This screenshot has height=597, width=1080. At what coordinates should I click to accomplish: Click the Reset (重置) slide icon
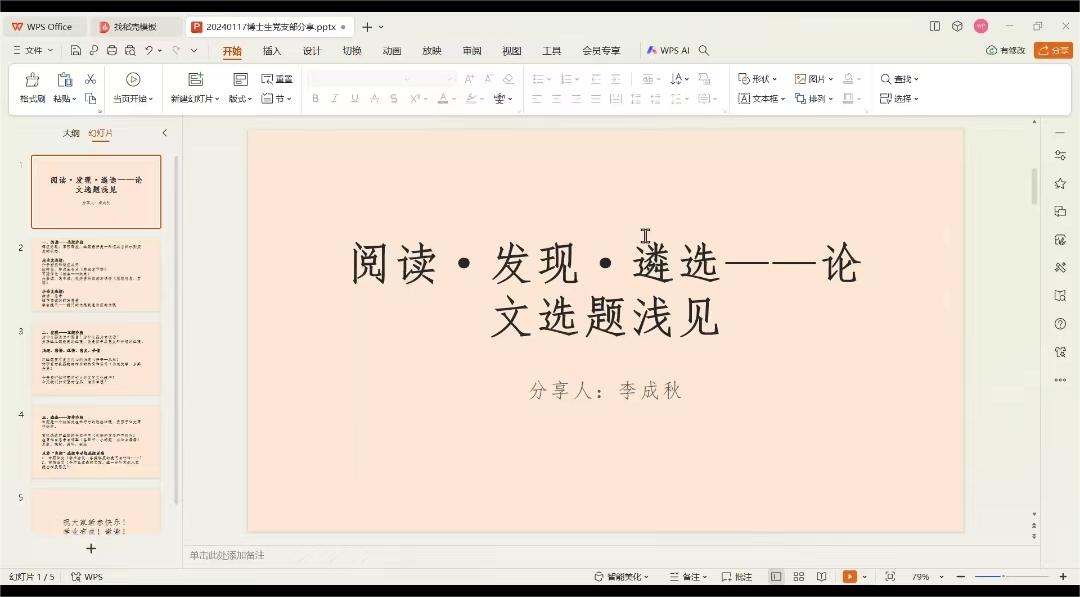277,79
